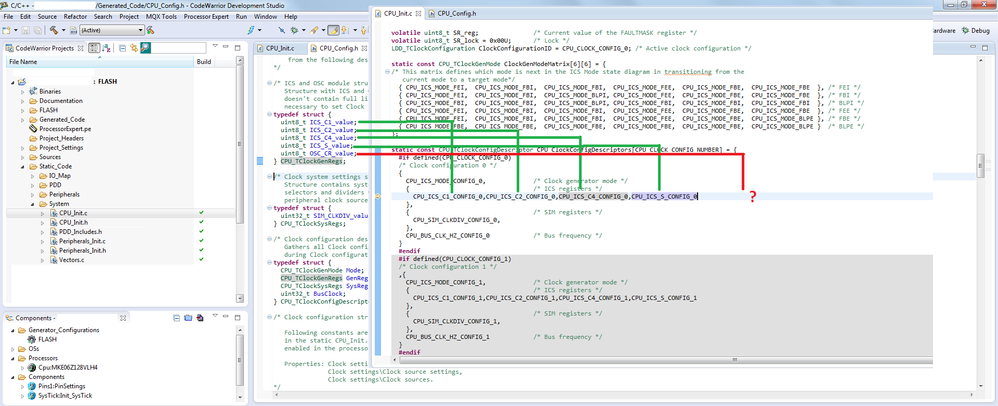The height and width of the screenshot is (406, 998).
Task: Click the alphabetical sort icon in Projects panel
Action: [106, 48]
